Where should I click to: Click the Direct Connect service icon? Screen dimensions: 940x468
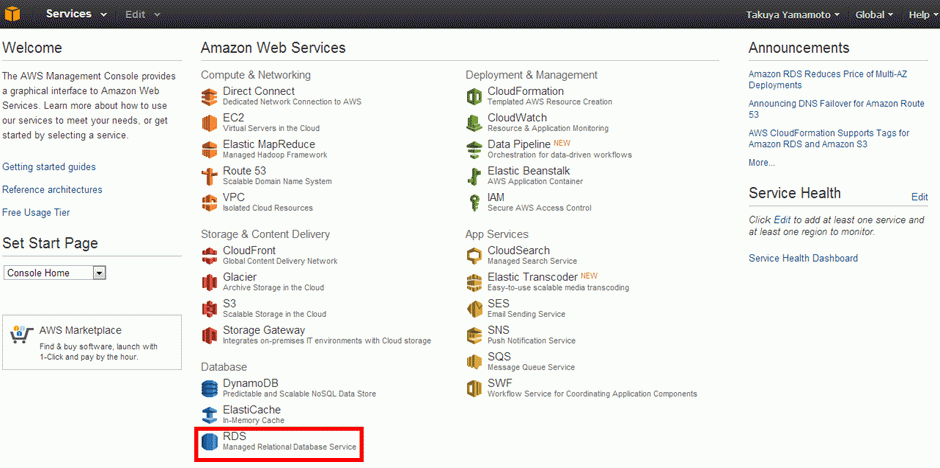209,96
